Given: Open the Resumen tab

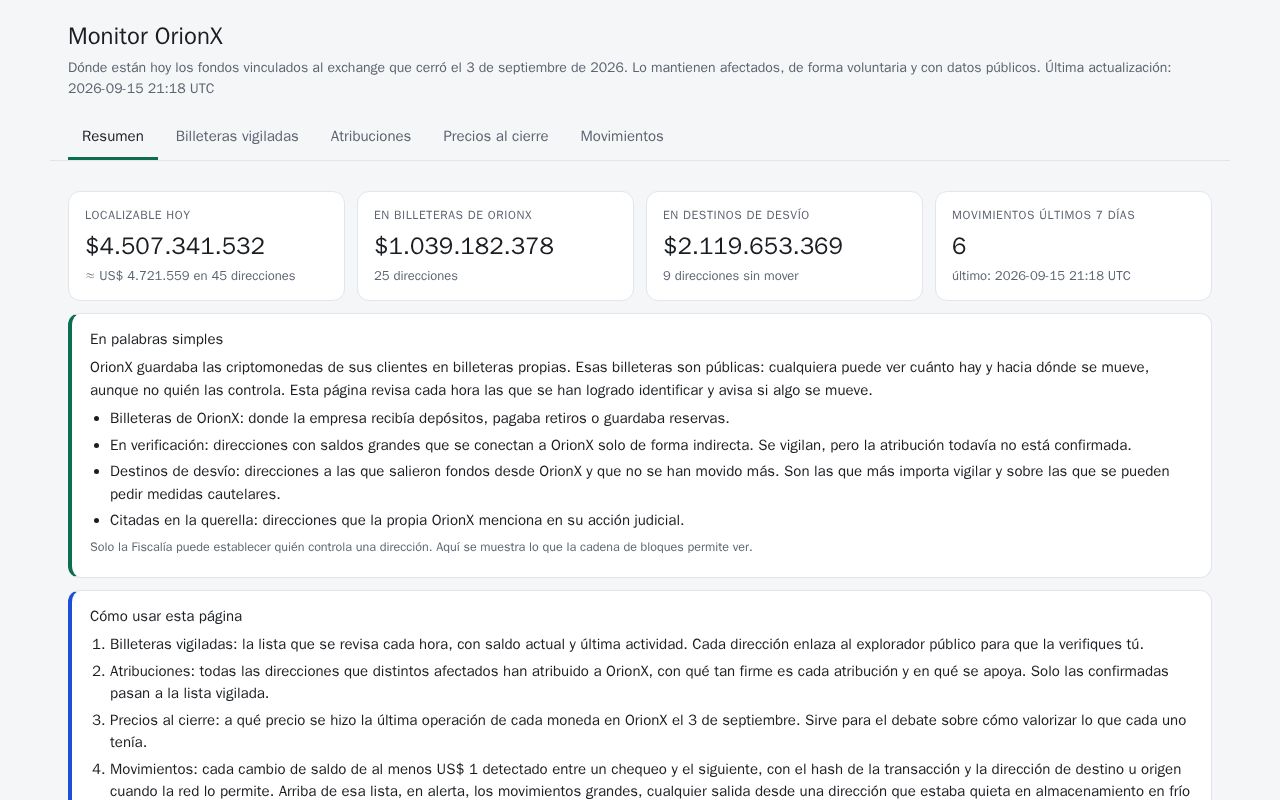Looking at the screenshot, I should pos(113,137).
